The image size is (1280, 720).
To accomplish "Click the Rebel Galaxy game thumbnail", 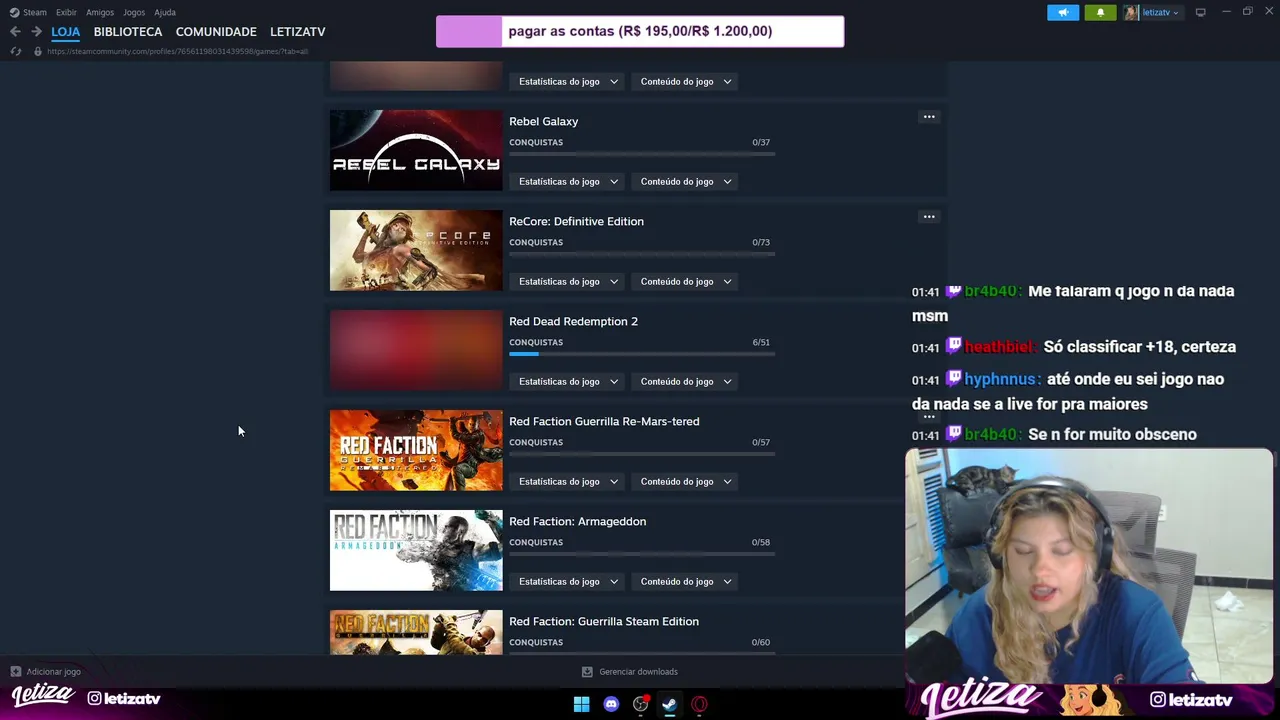I will pos(416,150).
